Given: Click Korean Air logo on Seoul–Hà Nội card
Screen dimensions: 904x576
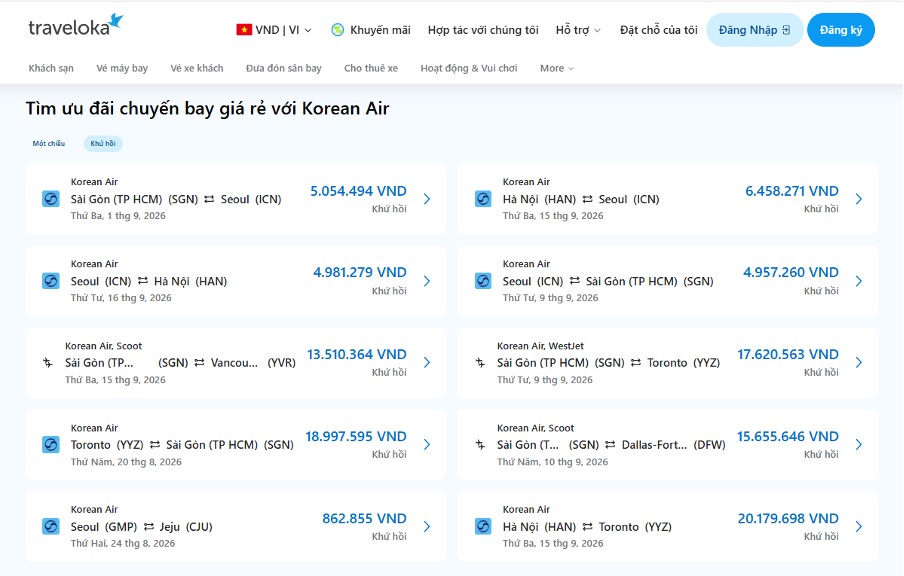Looking at the screenshot, I should pos(51,281).
